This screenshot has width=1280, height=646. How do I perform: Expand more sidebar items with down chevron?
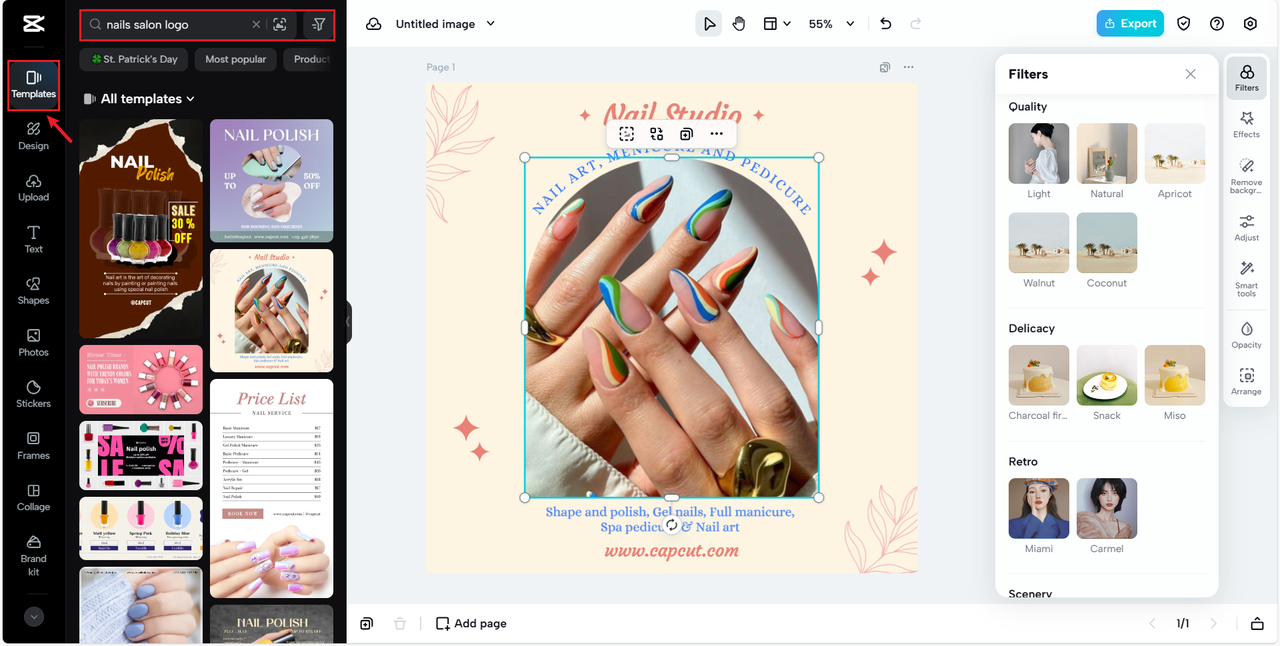point(34,617)
